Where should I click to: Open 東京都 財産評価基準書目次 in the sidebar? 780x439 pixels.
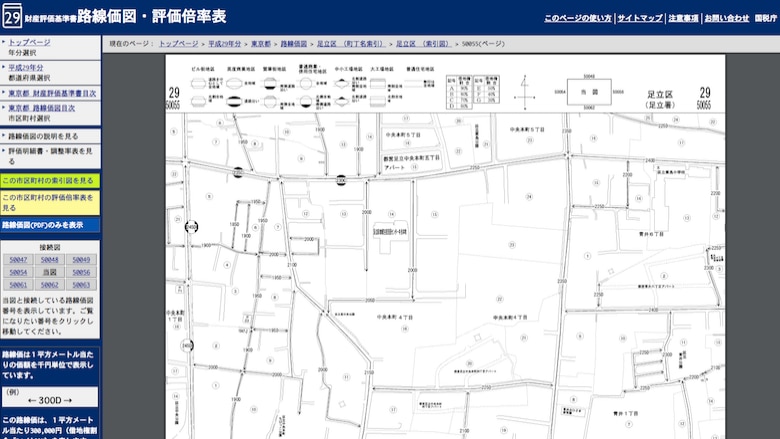[52, 93]
